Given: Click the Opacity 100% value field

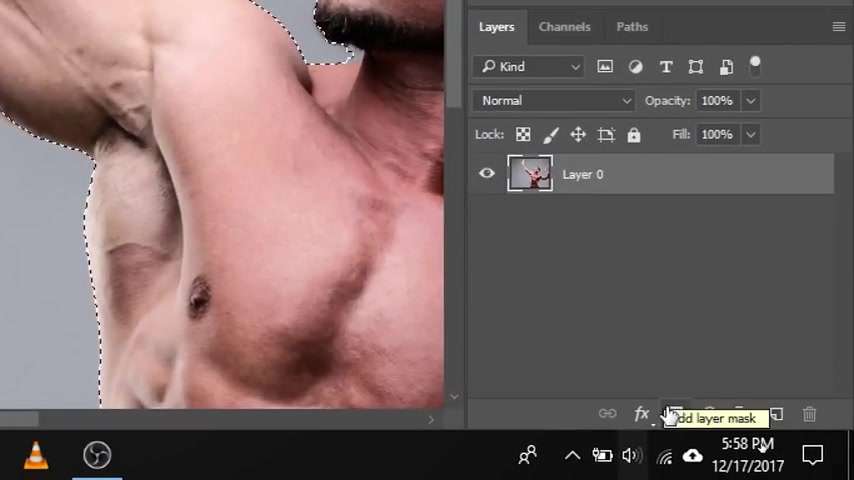Looking at the screenshot, I should pyautogui.click(x=718, y=101).
